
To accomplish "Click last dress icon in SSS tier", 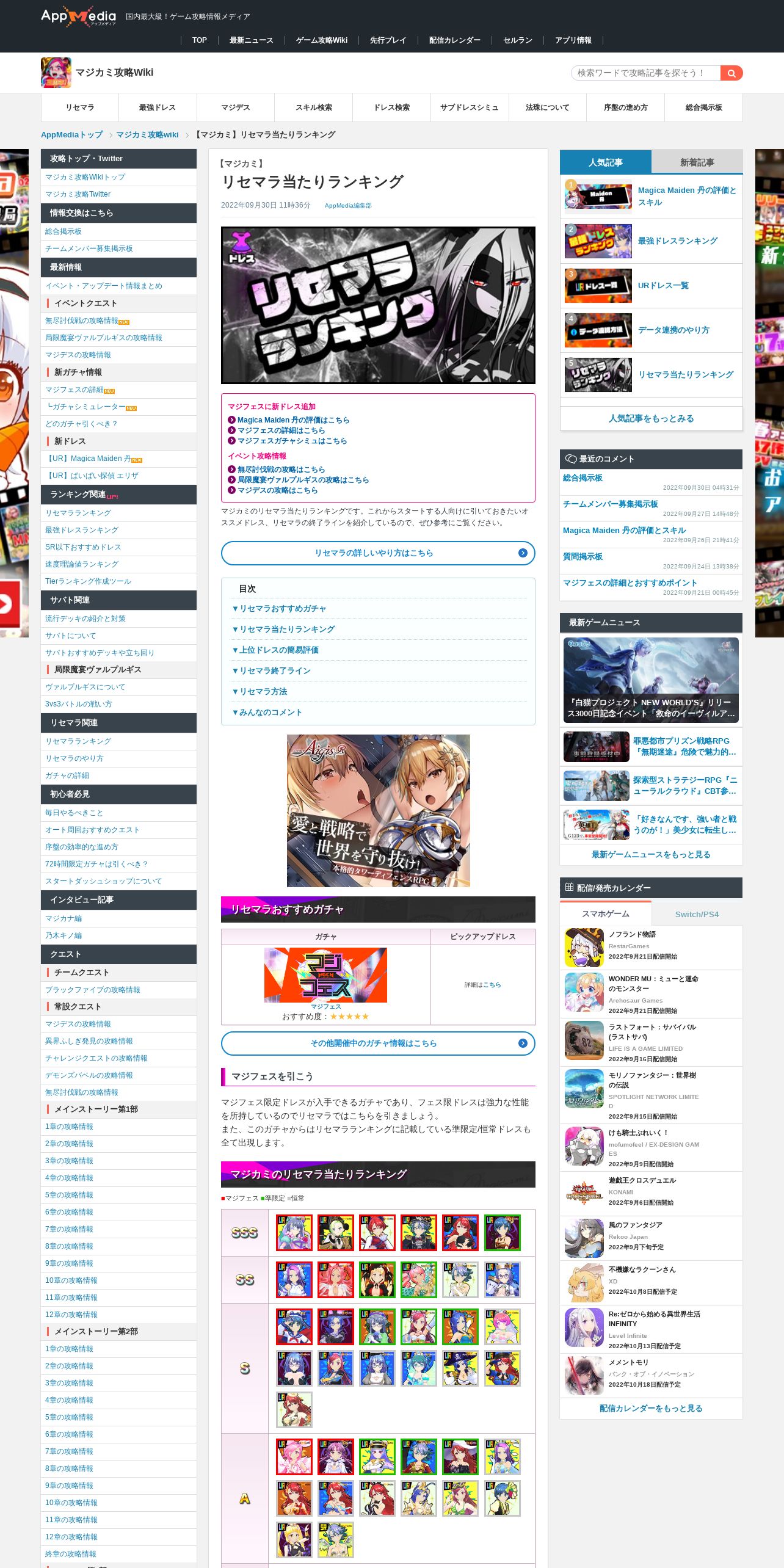I will tap(503, 1232).
